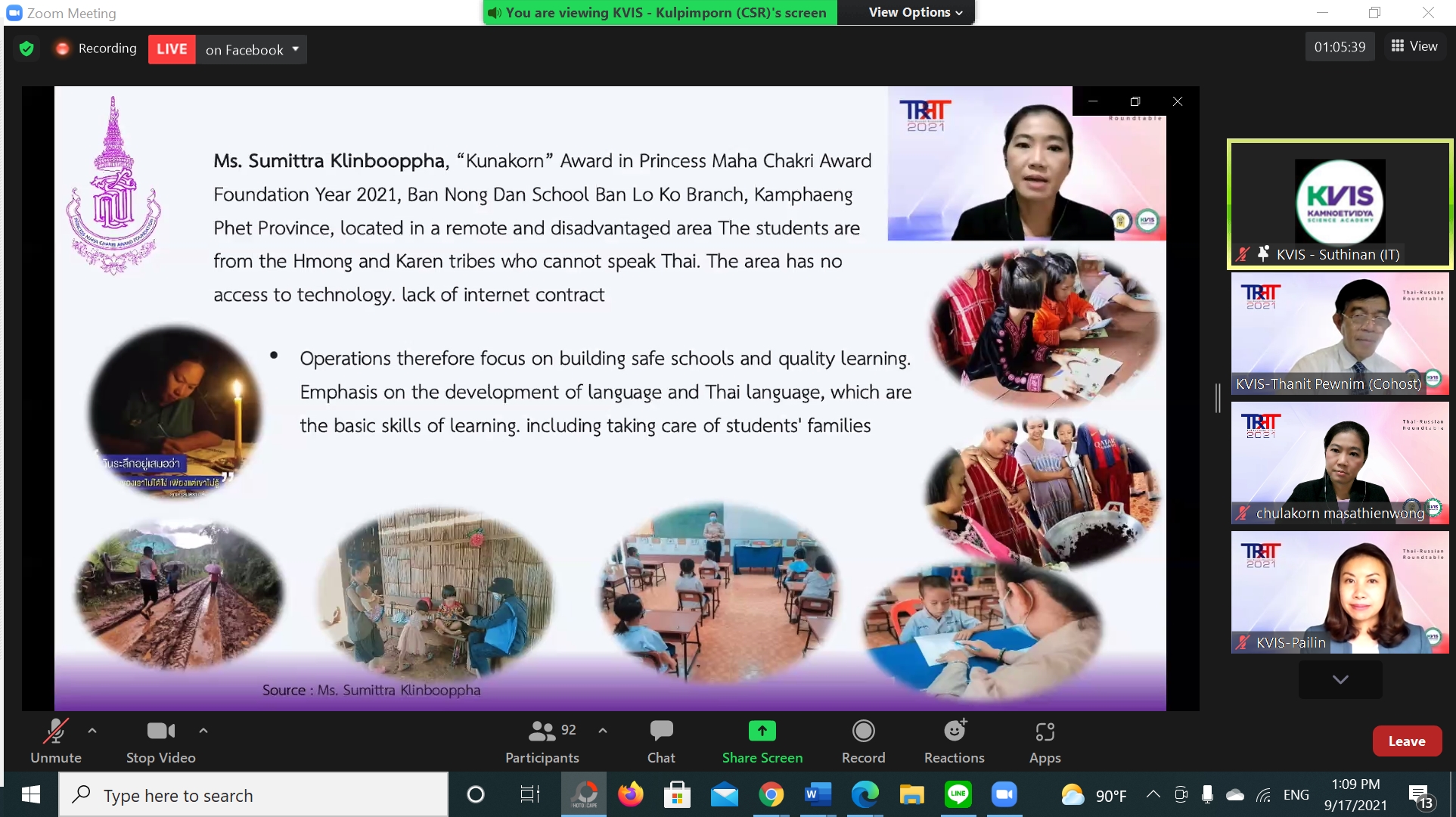This screenshot has width=1456, height=817.
Task: Open the View Options menu
Action: pyautogui.click(x=915, y=12)
